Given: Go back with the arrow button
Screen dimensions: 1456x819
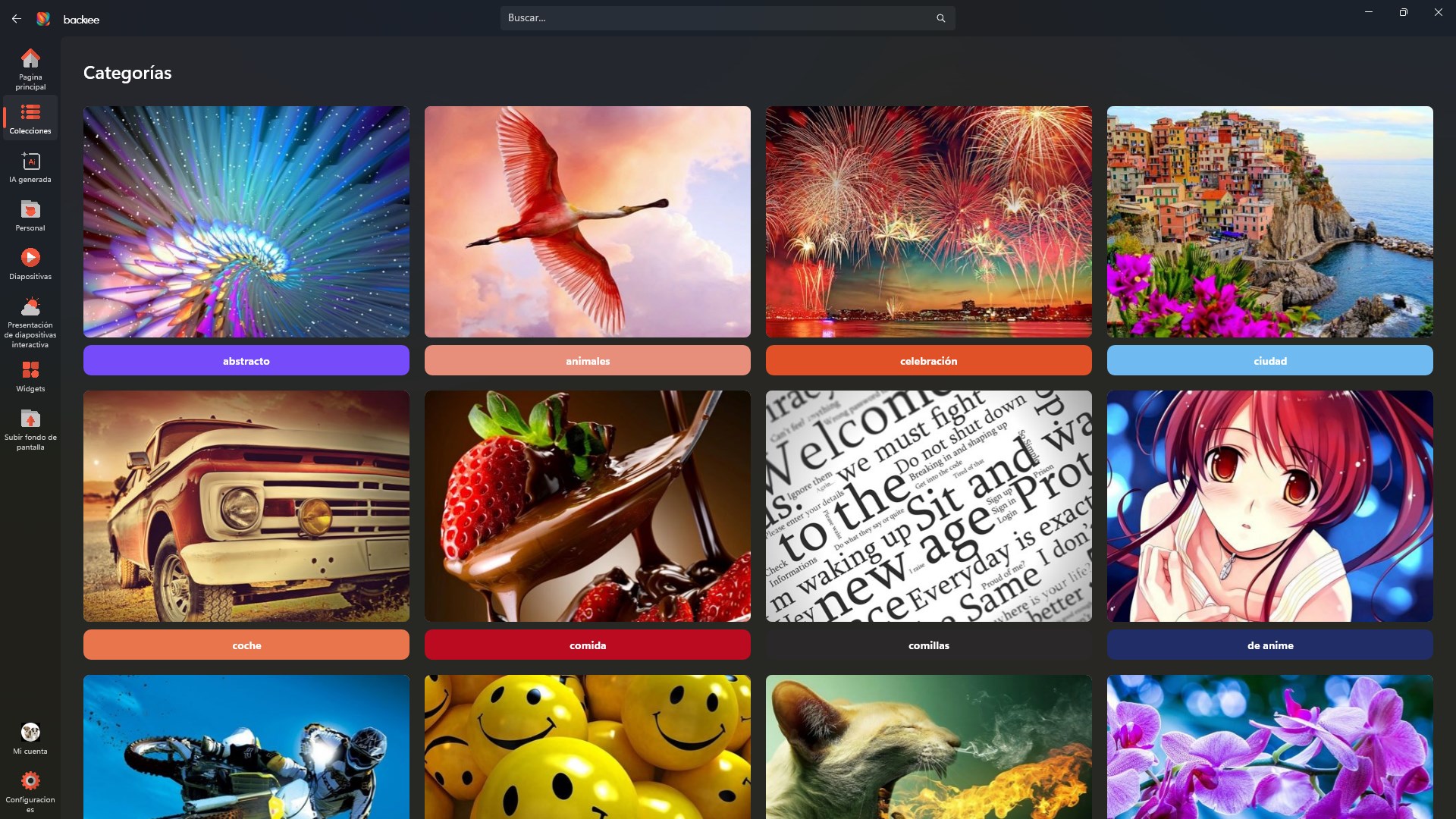Looking at the screenshot, I should coord(17,18).
